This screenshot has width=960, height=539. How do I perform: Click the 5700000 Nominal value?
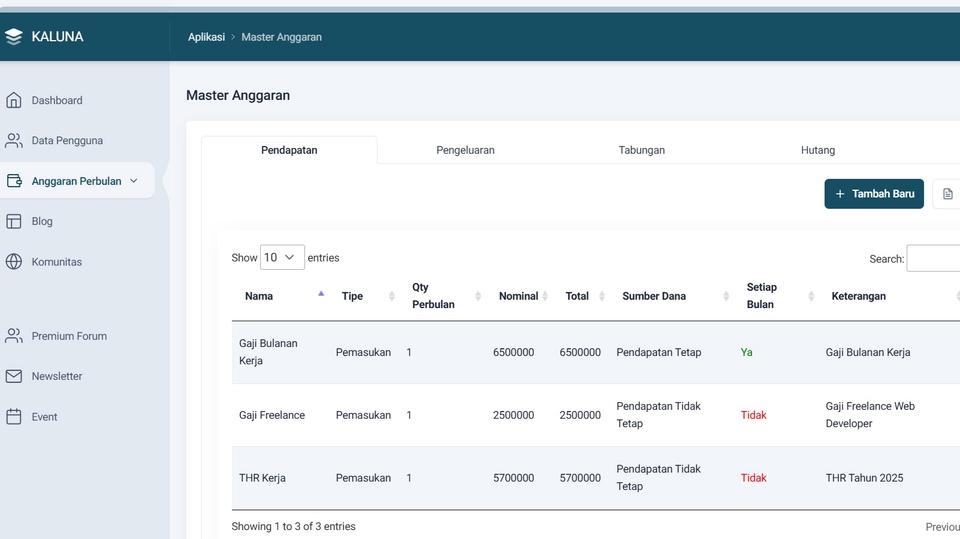514,478
